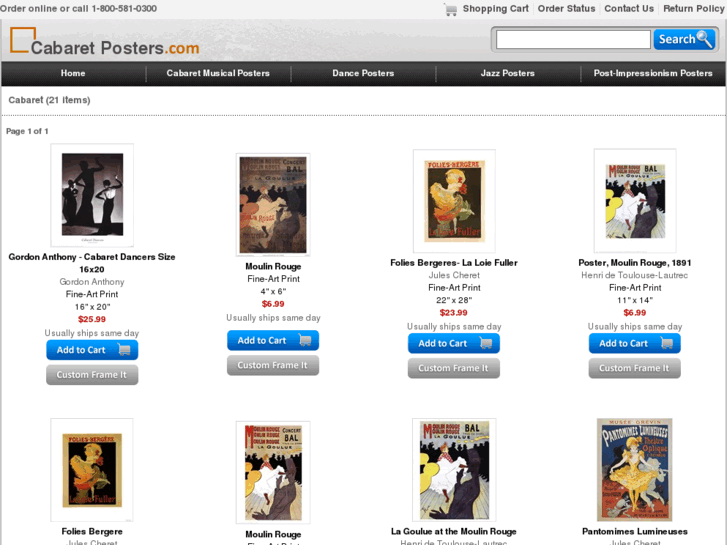Open the Order Status link
727x545 pixels.
point(566,9)
